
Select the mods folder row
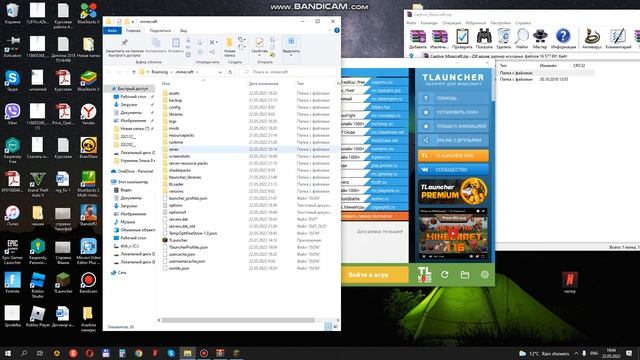point(250,128)
